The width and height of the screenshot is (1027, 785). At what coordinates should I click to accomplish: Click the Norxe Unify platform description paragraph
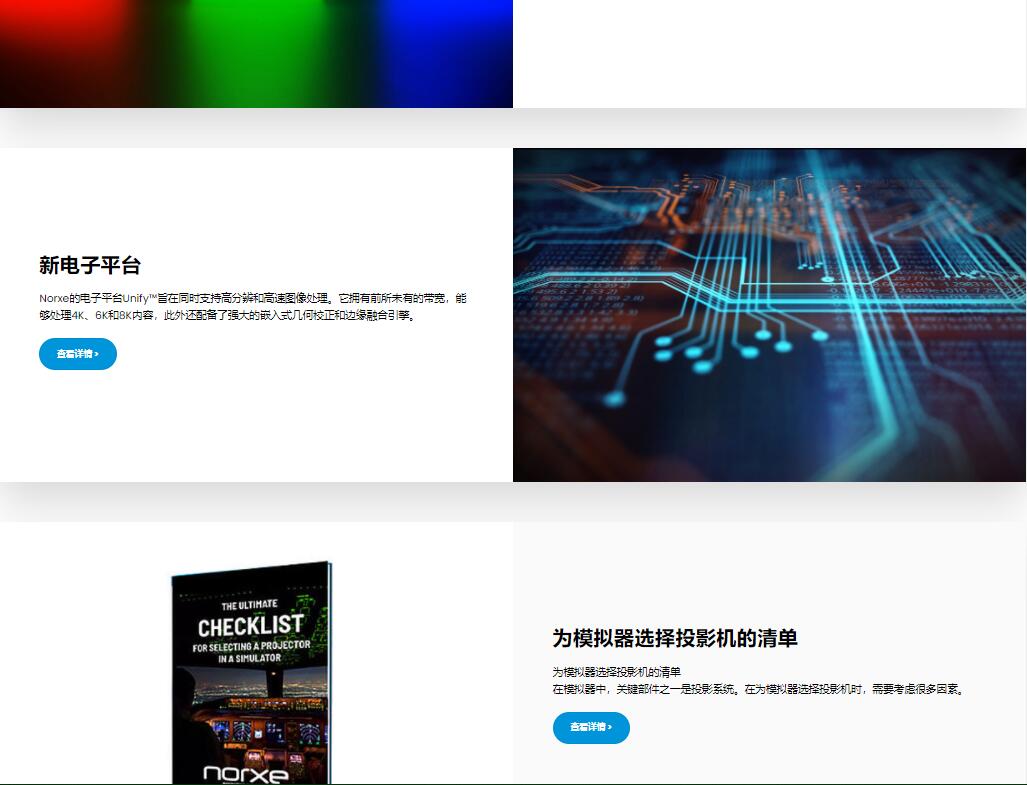pos(253,306)
